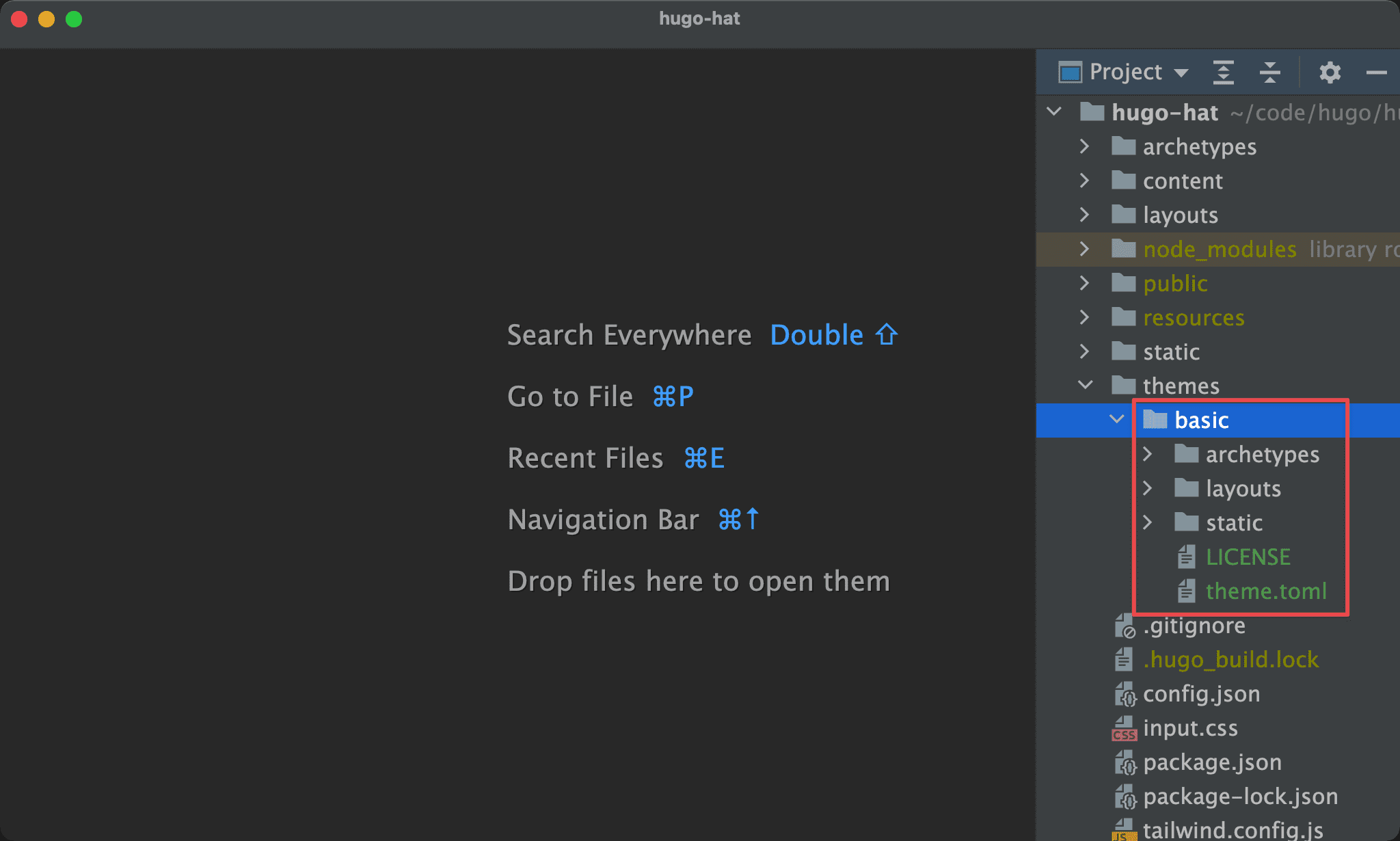This screenshot has height=841, width=1400.
Task: Hide the Project panel with minus icon
Action: pos(1376,72)
